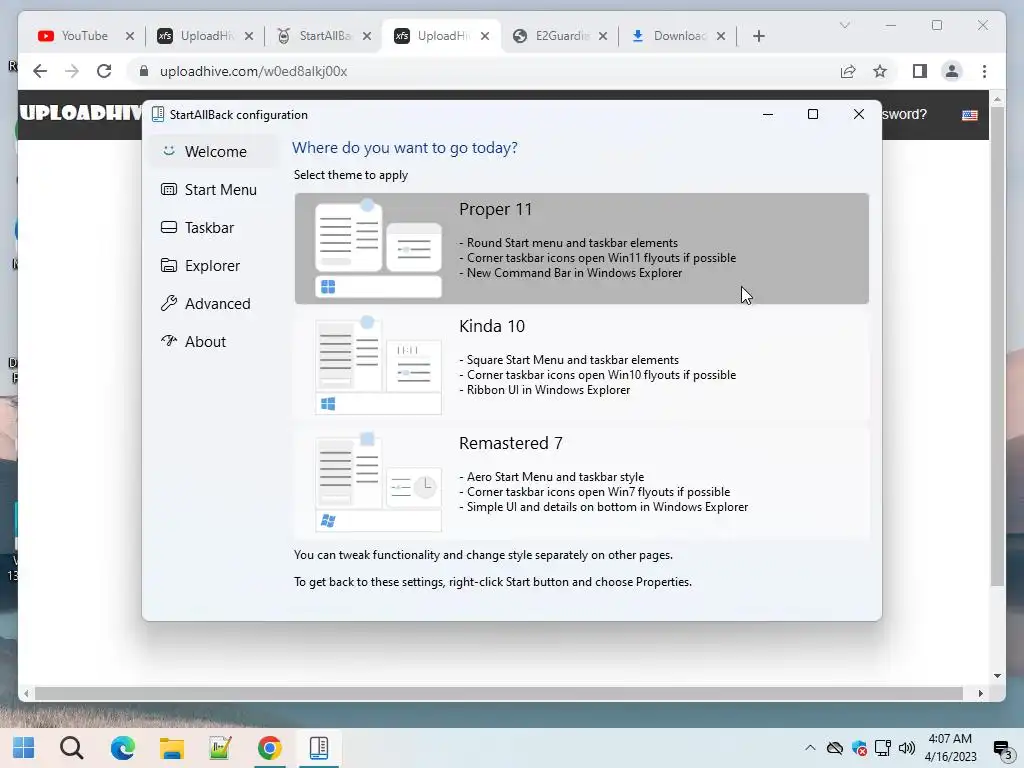Switch to the YouTube browser tab
The height and width of the screenshot is (768, 1024).
coord(84,36)
